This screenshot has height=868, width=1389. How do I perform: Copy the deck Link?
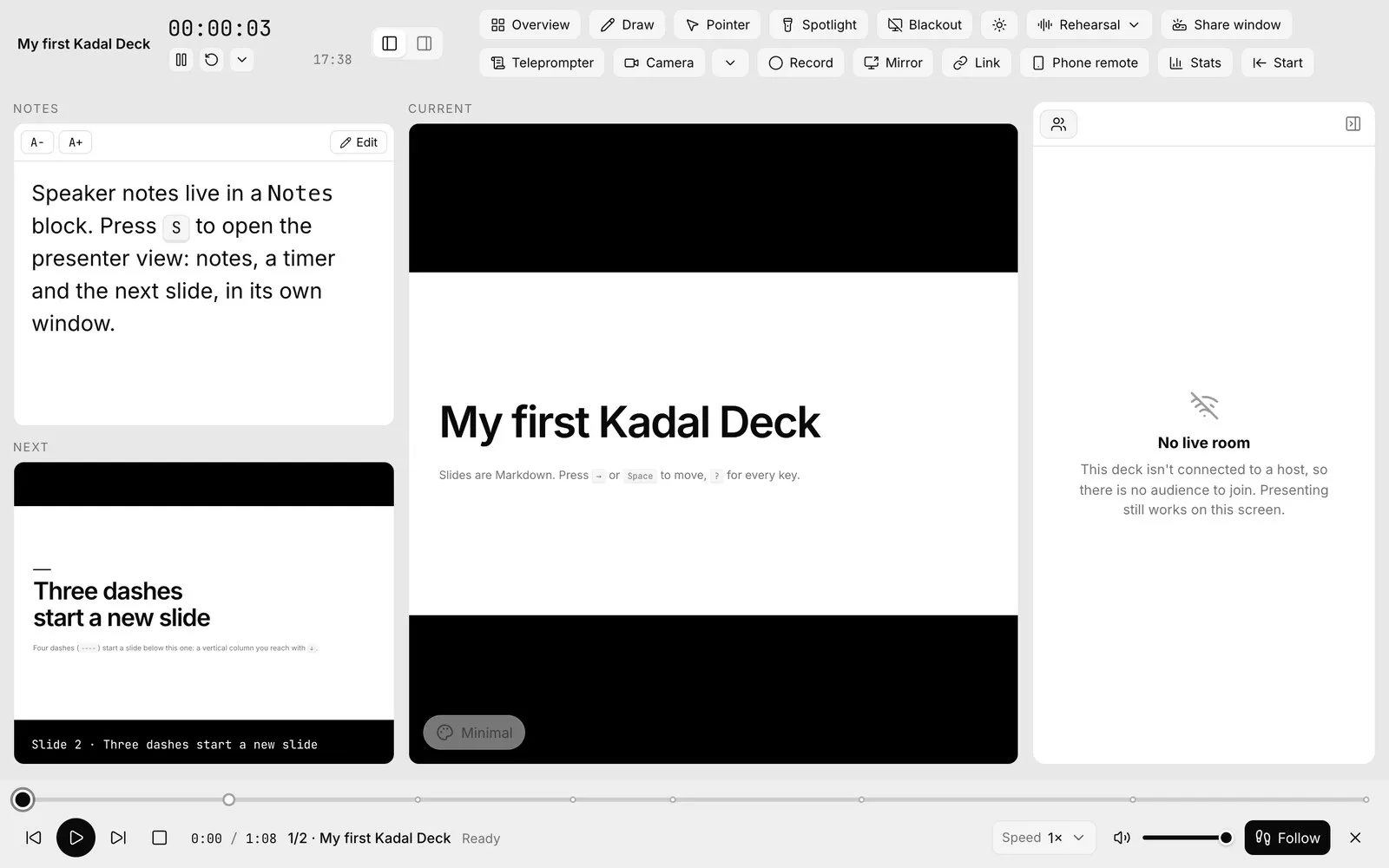tap(977, 62)
